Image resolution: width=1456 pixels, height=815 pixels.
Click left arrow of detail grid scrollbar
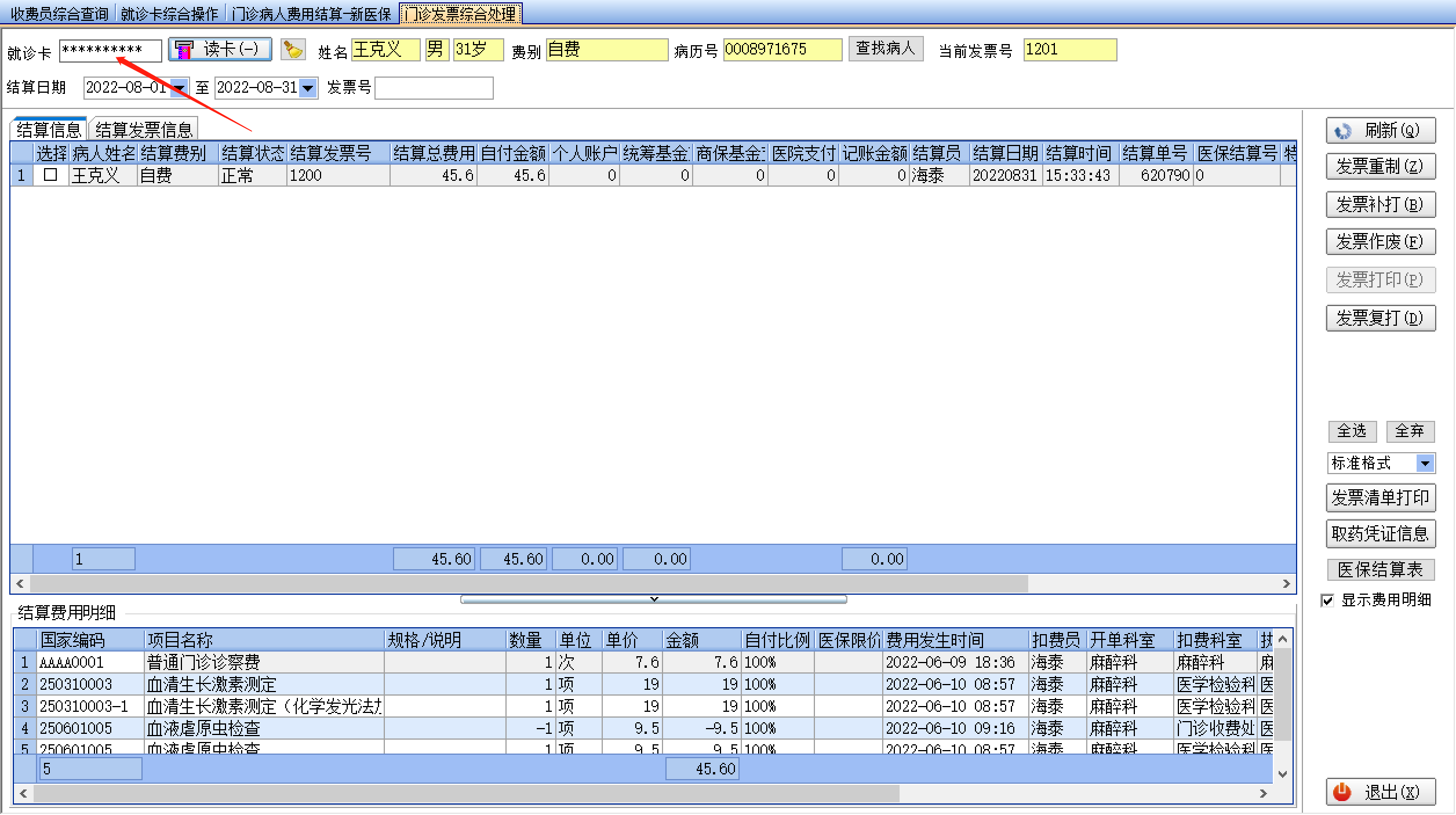click(23, 794)
